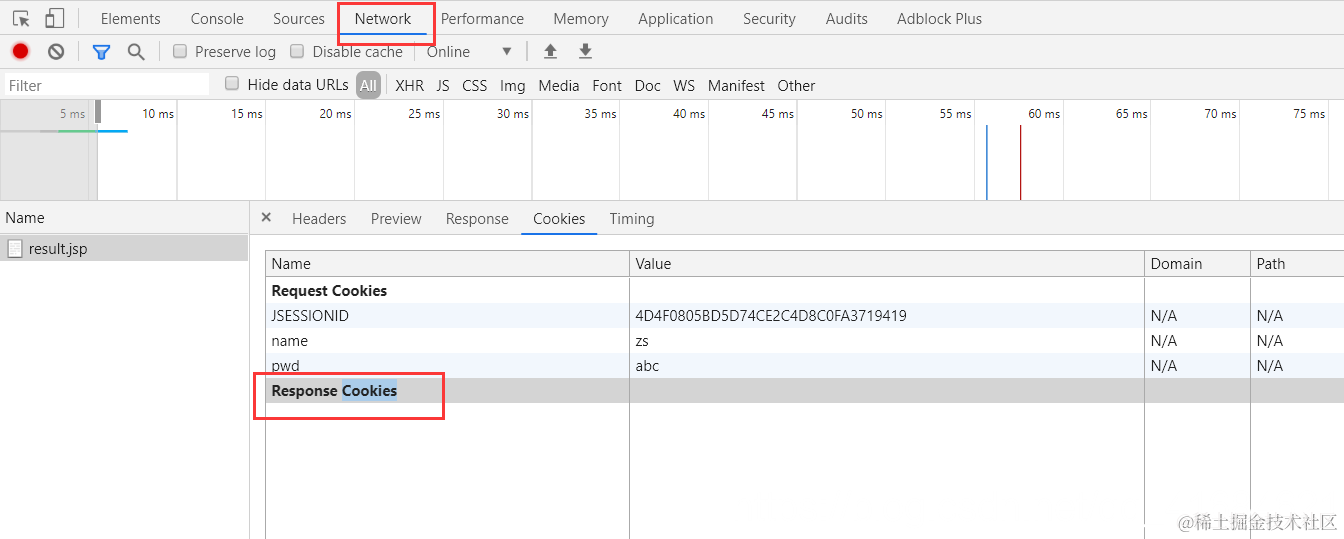1344x539 pixels.
Task: Filter requests by XHR
Action: click(409, 85)
